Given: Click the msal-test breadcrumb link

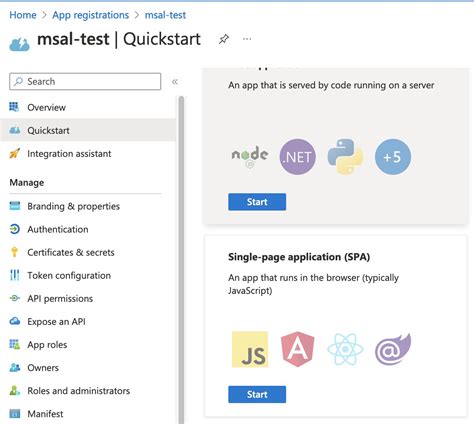Looking at the screenshot, I should coord(165,15).
